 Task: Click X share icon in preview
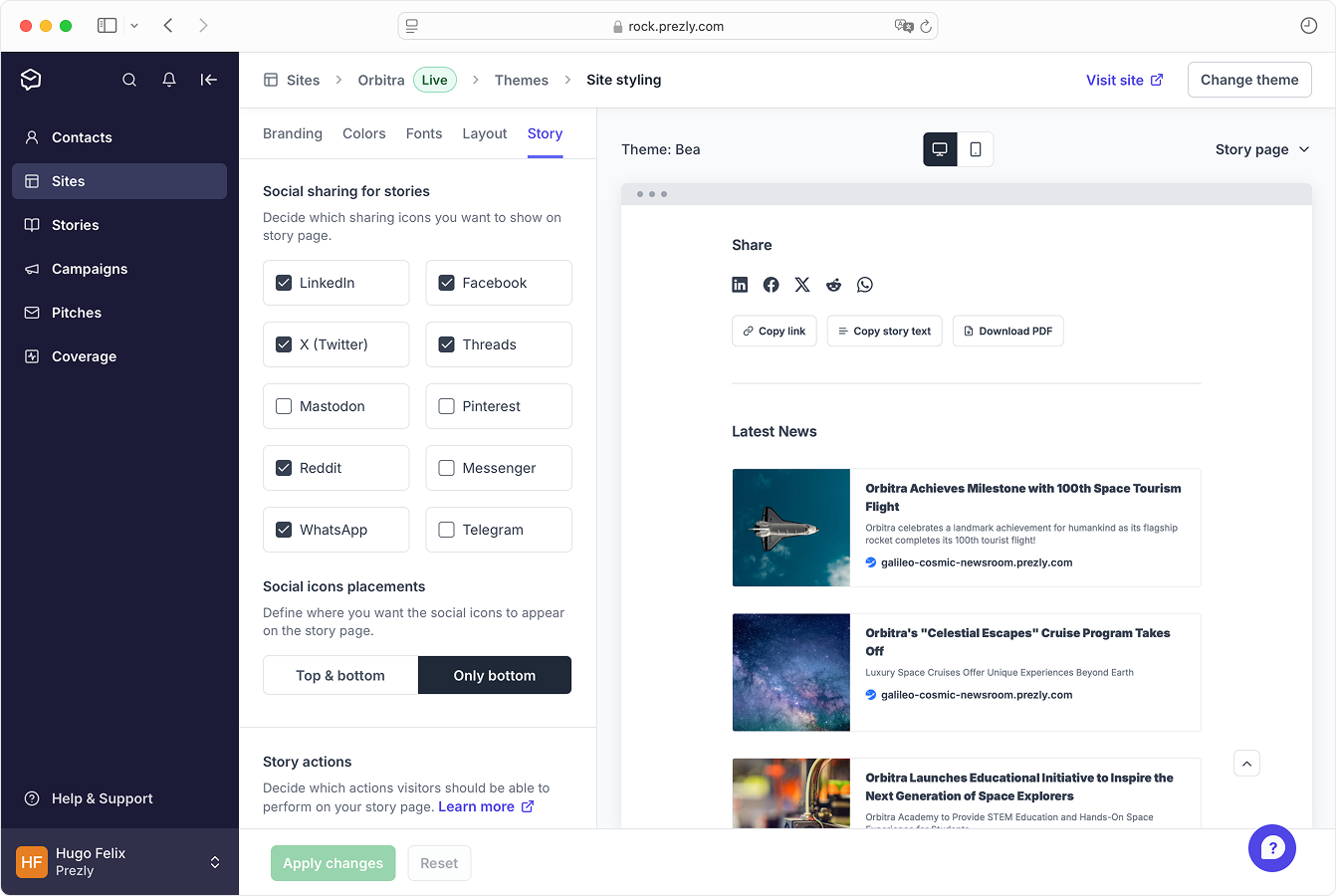(802, 285)
